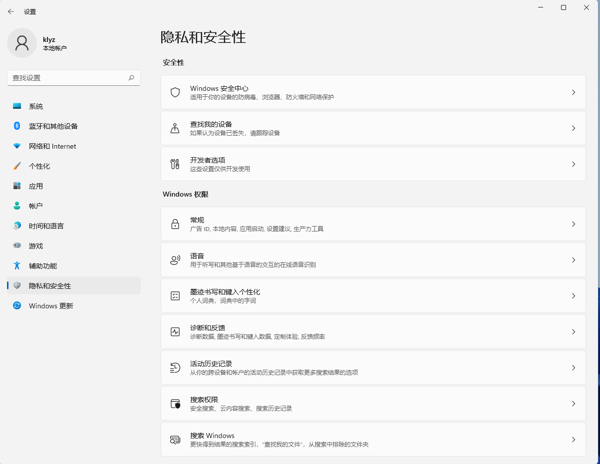The height and width of the screenshot is (464, 600).
Task: Click the 隐私和安全性 shield icon in sidebar
Action: tap(17, 285)
